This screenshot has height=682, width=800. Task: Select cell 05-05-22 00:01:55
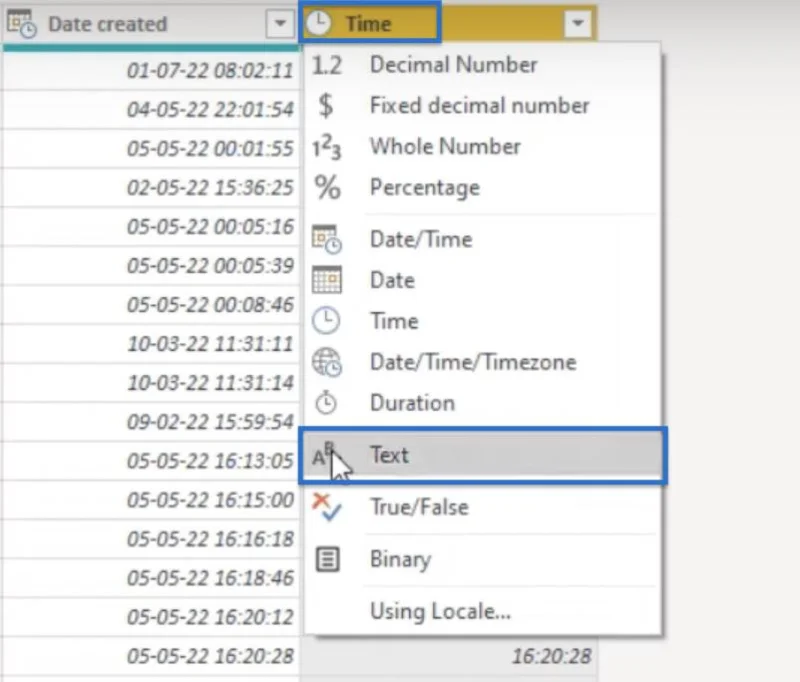[x=151, y=148]
